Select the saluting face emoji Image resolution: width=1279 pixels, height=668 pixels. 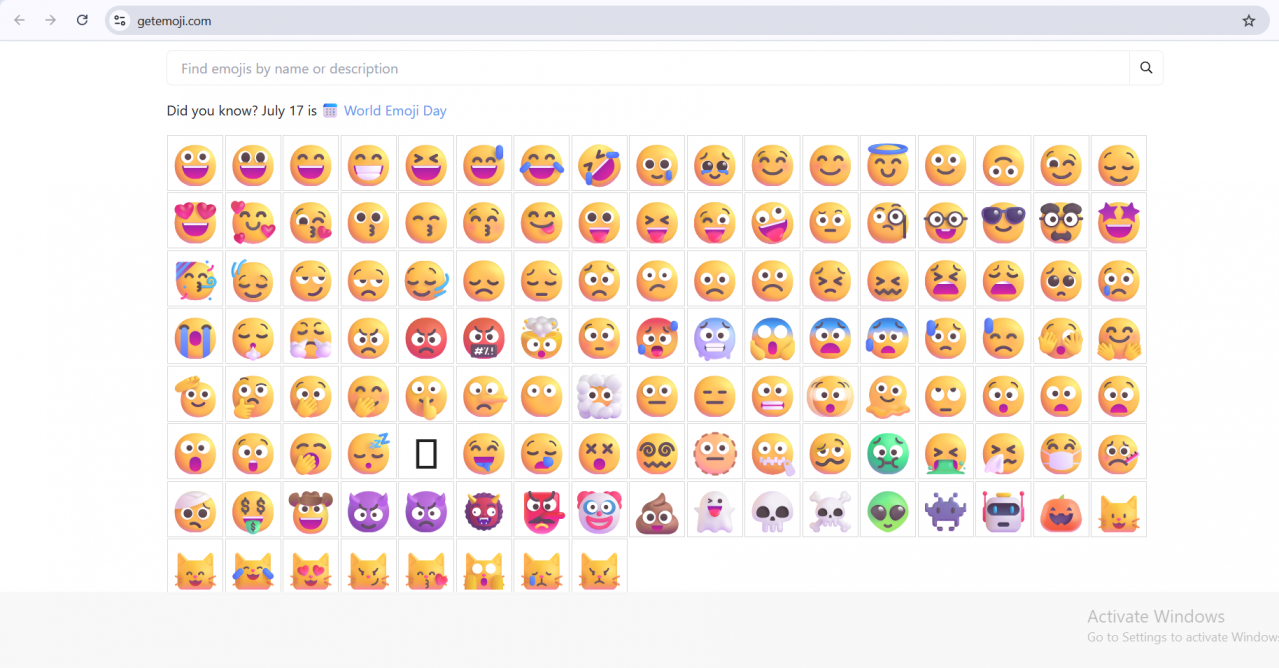(195, 396)
